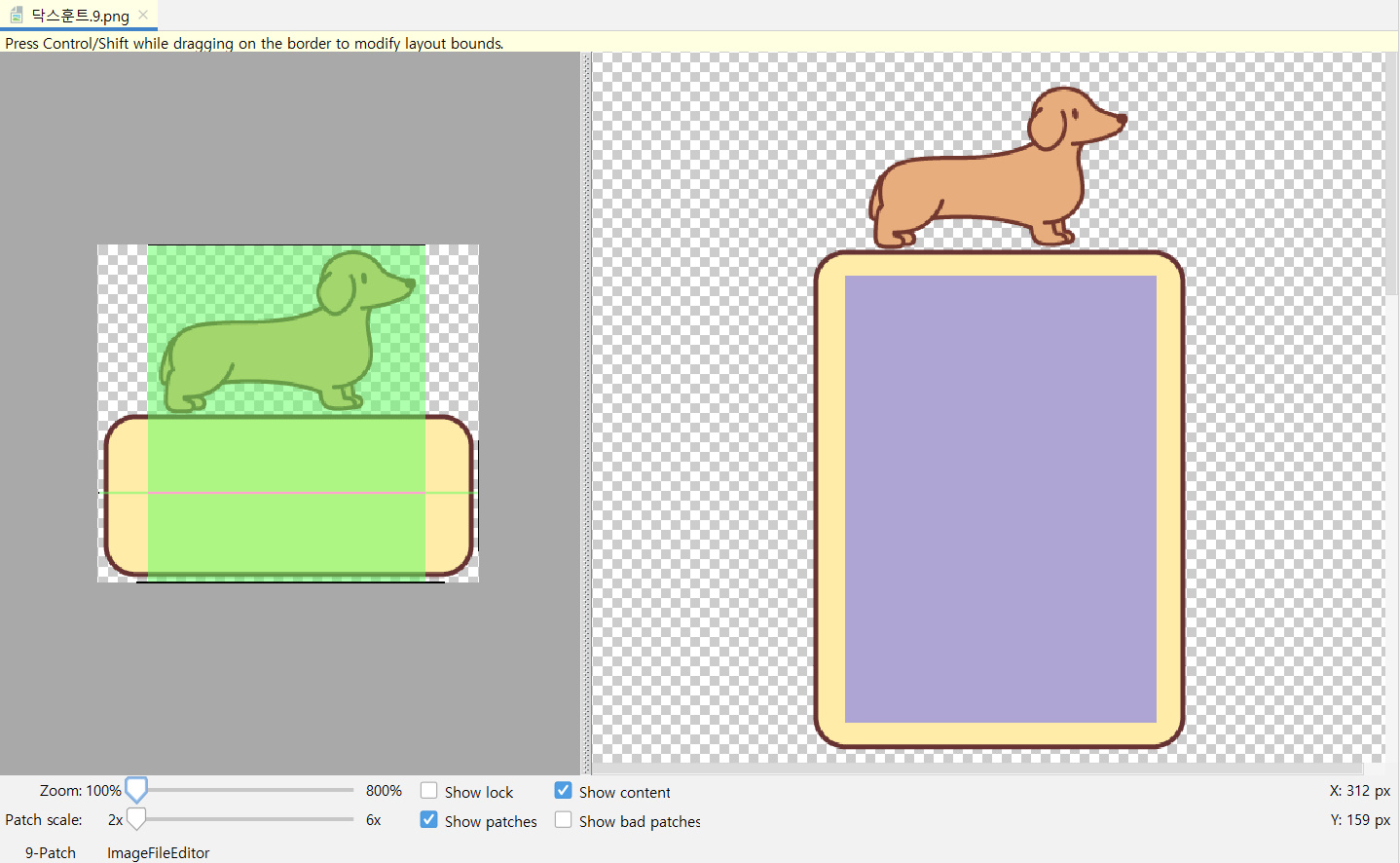Click the PNG file icon in the tab

[16, 15]
